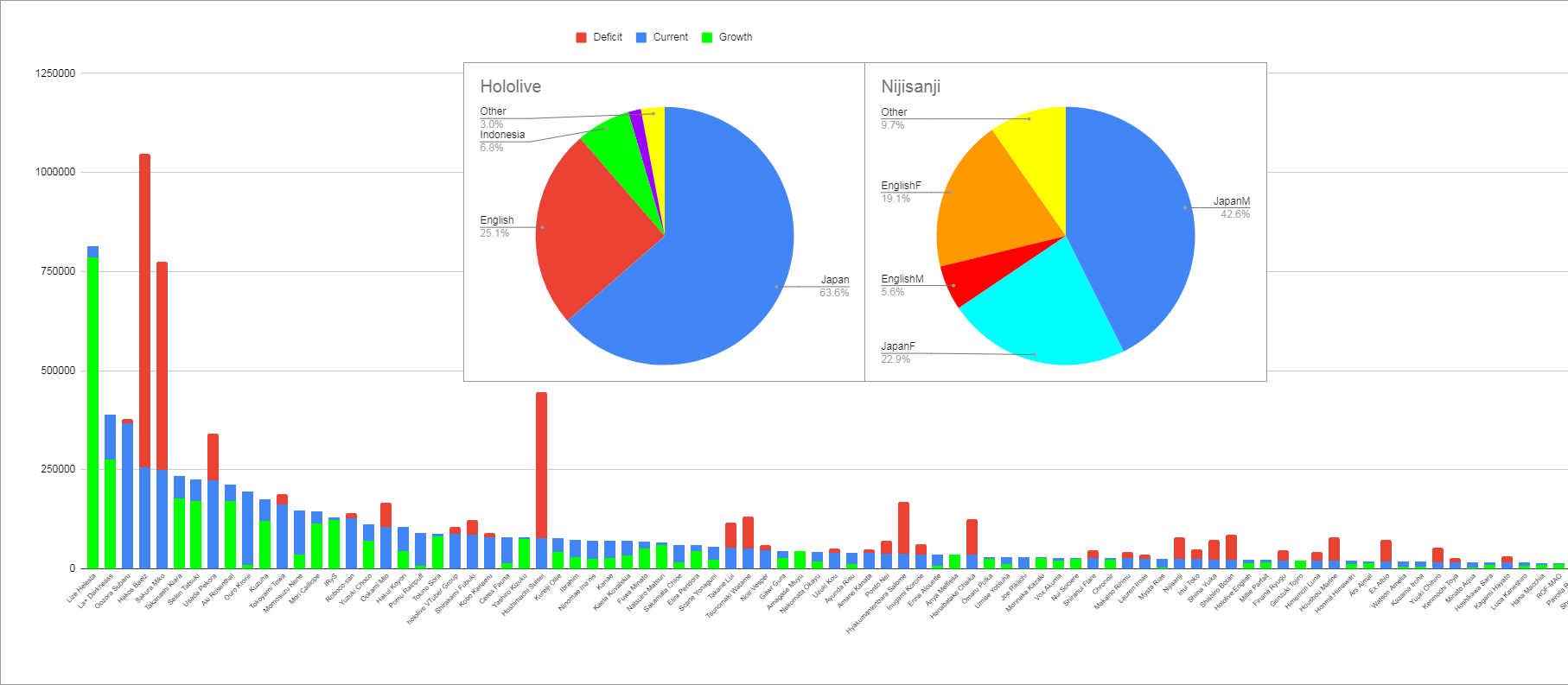
Task: Click the 1000000 y-axis value
Action: tap(55, 172)
